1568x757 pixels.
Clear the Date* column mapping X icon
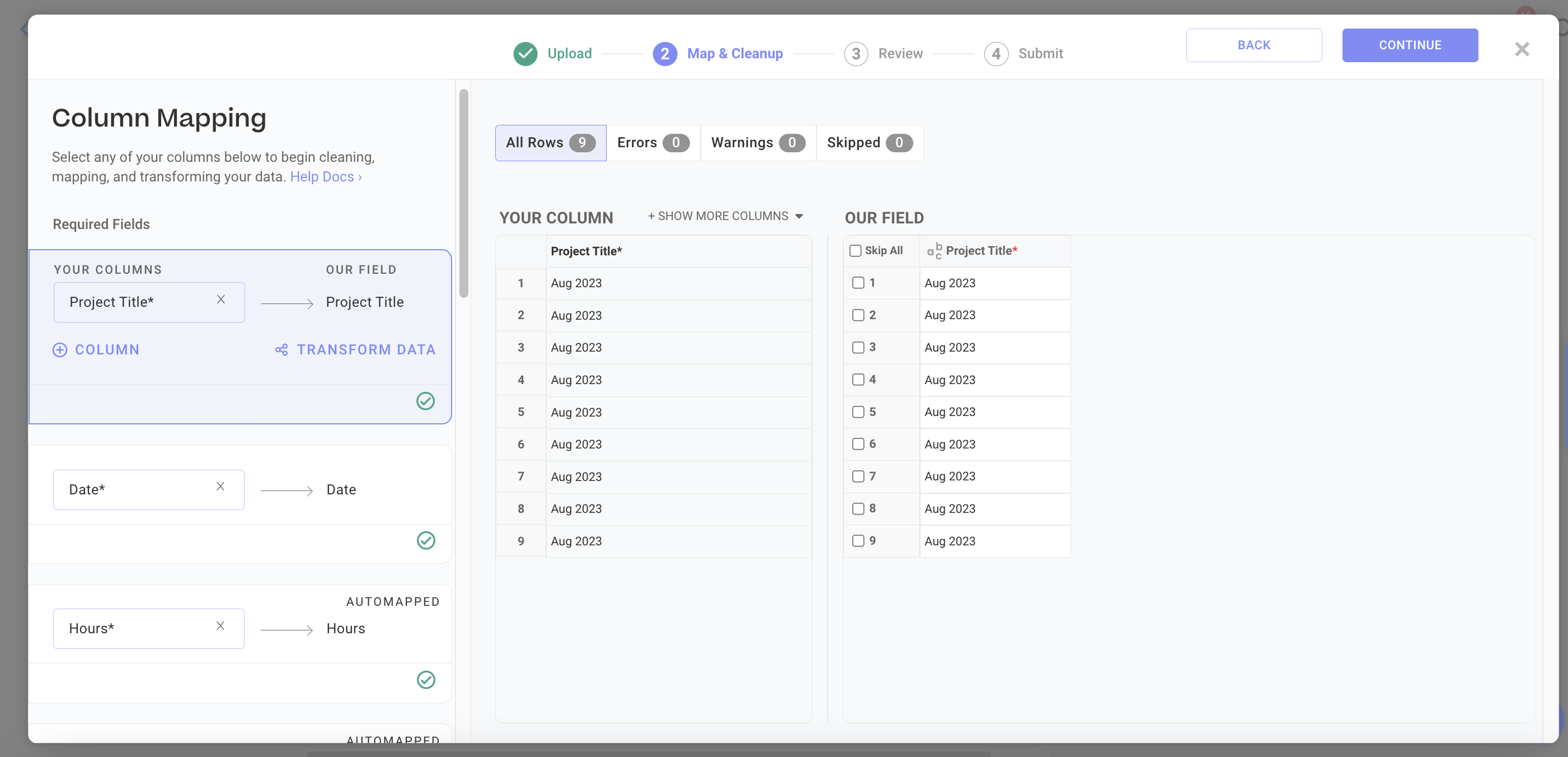click(x=220, y=486)
